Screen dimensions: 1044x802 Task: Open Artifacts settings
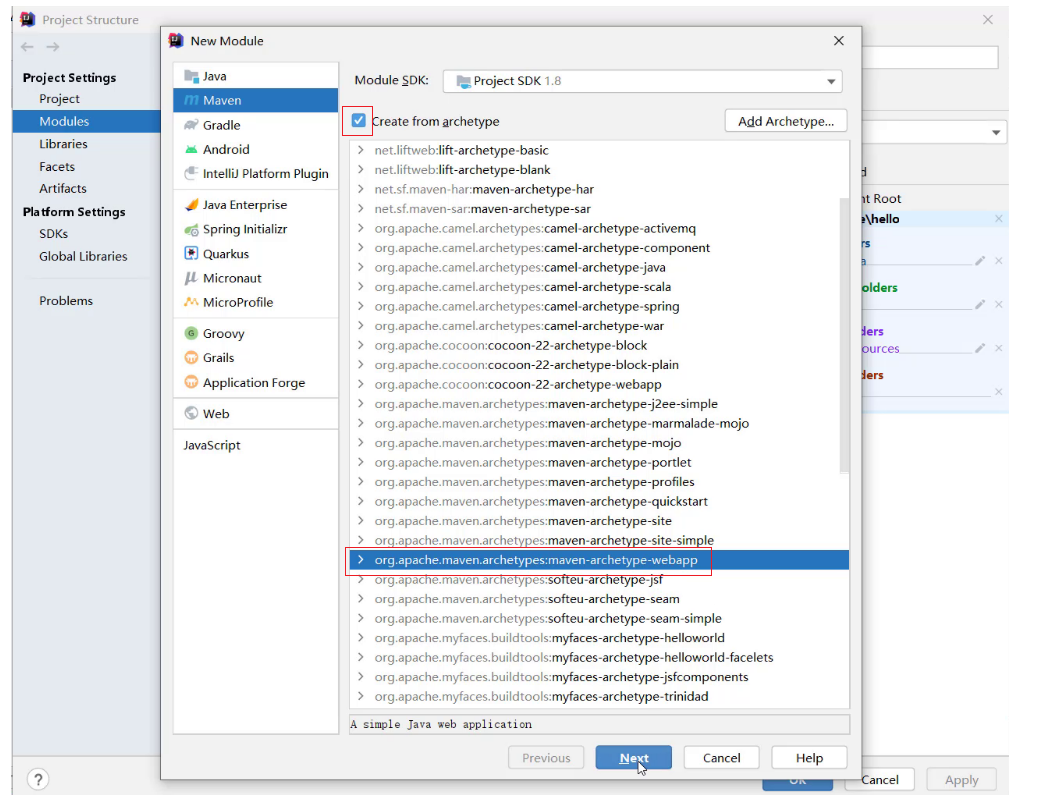point(63,188)
